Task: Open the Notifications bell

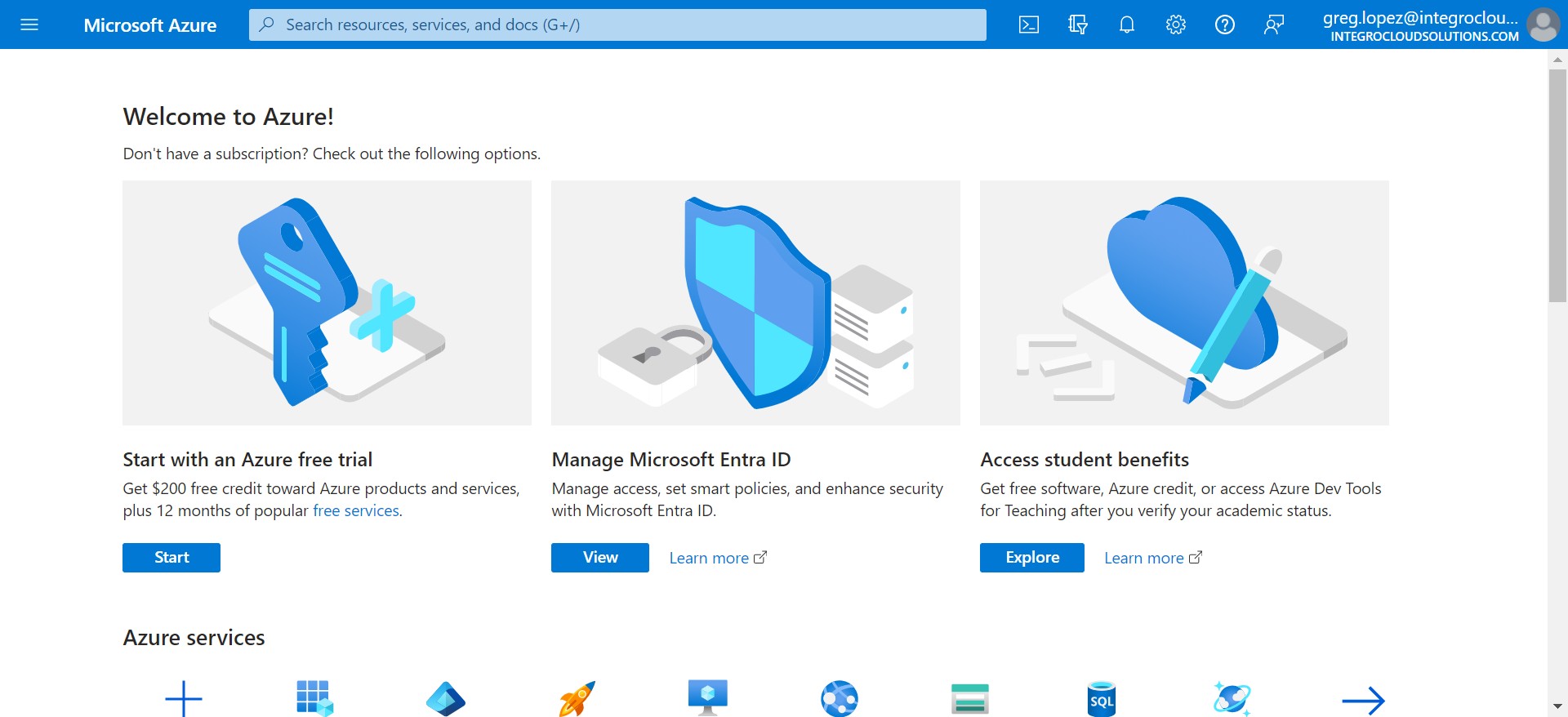Action: (1127, 24)
